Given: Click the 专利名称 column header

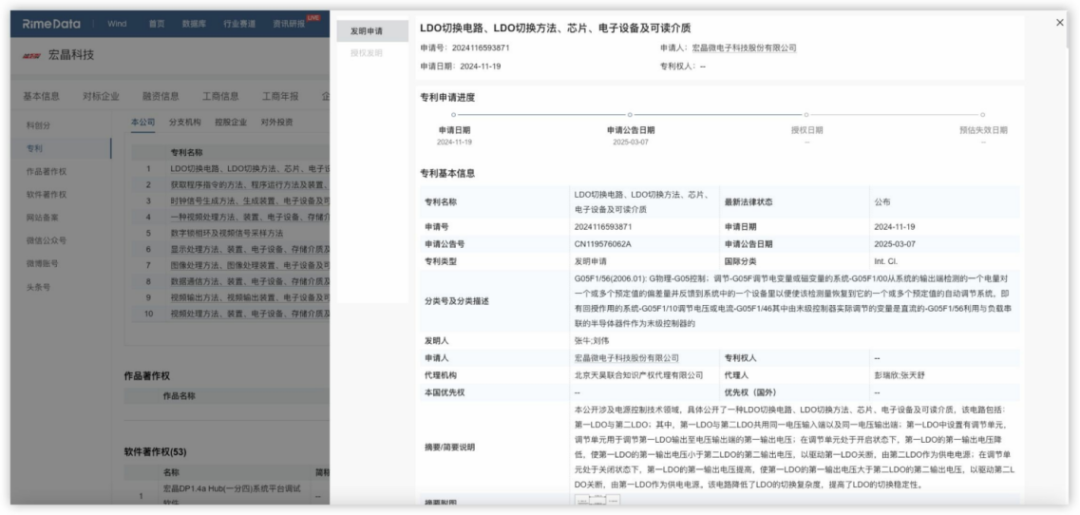Looking at the screenshot, I should (186, 152).
